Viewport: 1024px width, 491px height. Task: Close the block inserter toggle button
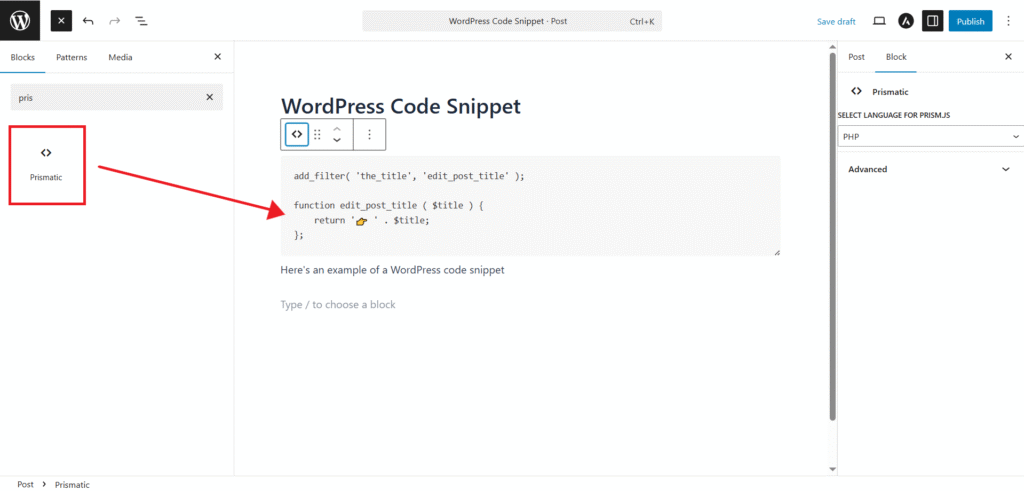61,21
